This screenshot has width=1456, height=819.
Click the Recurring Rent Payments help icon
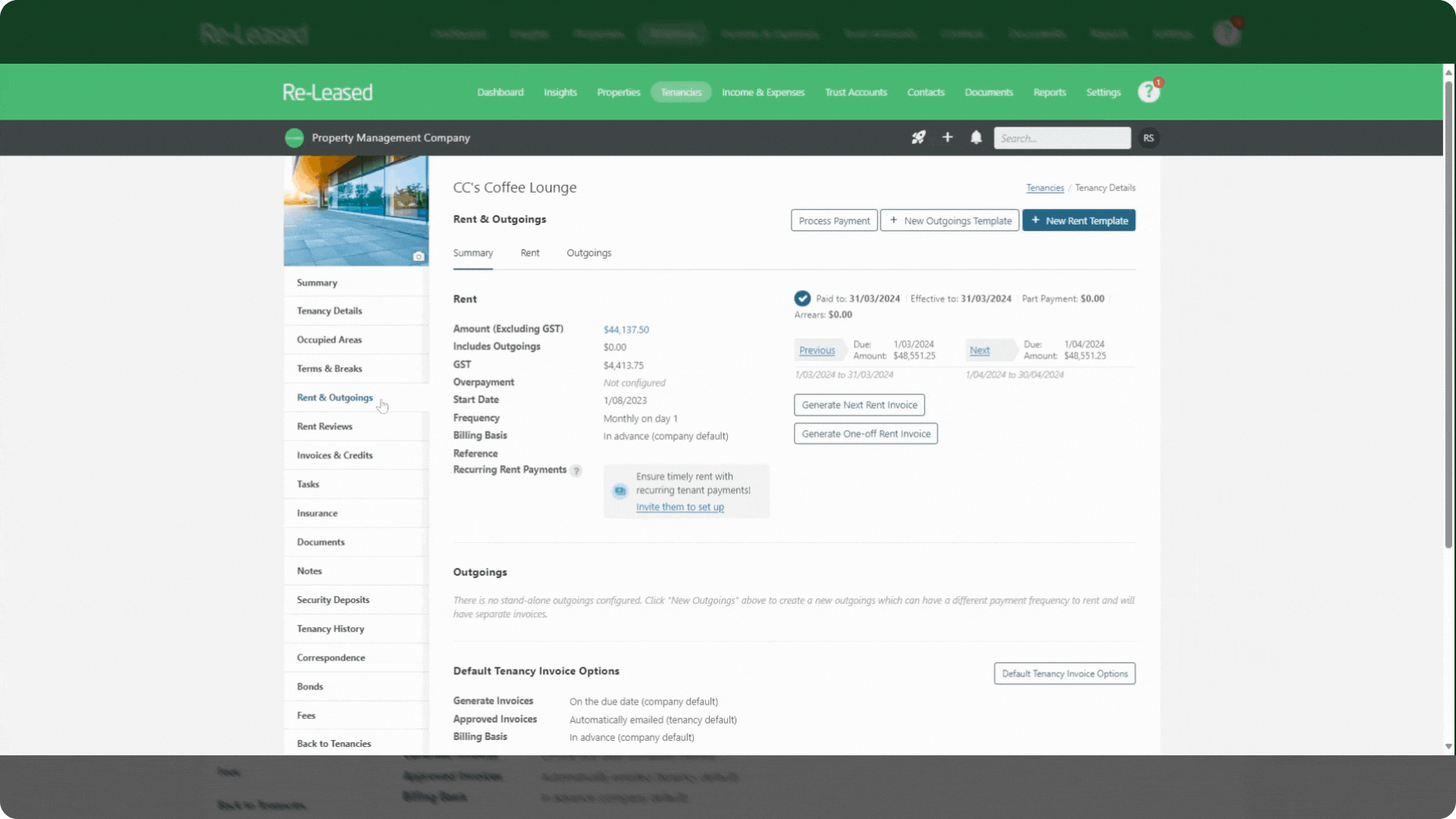(576, 471)
